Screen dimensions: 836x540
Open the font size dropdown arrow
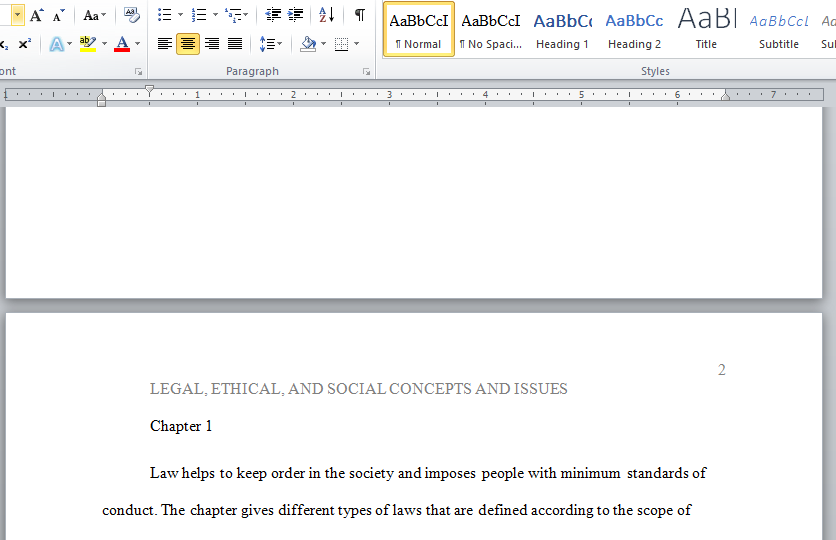[x=18, y=15]
